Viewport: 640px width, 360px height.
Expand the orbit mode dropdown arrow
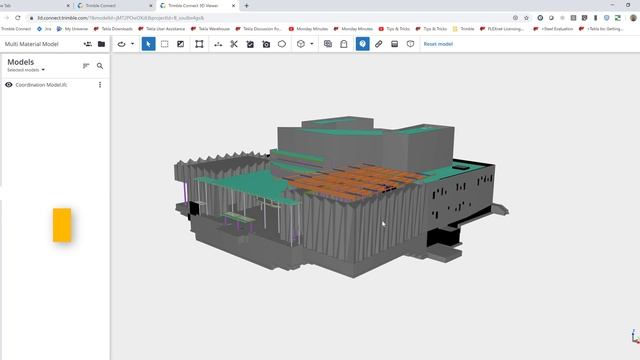[132, 44]
